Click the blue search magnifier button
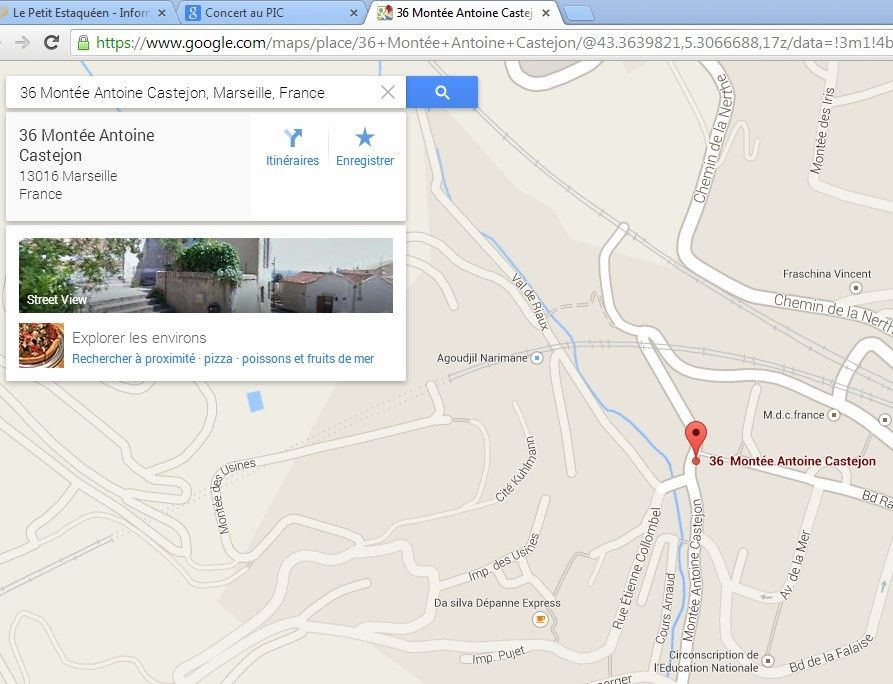893x684 pixels. click(442, 92)
